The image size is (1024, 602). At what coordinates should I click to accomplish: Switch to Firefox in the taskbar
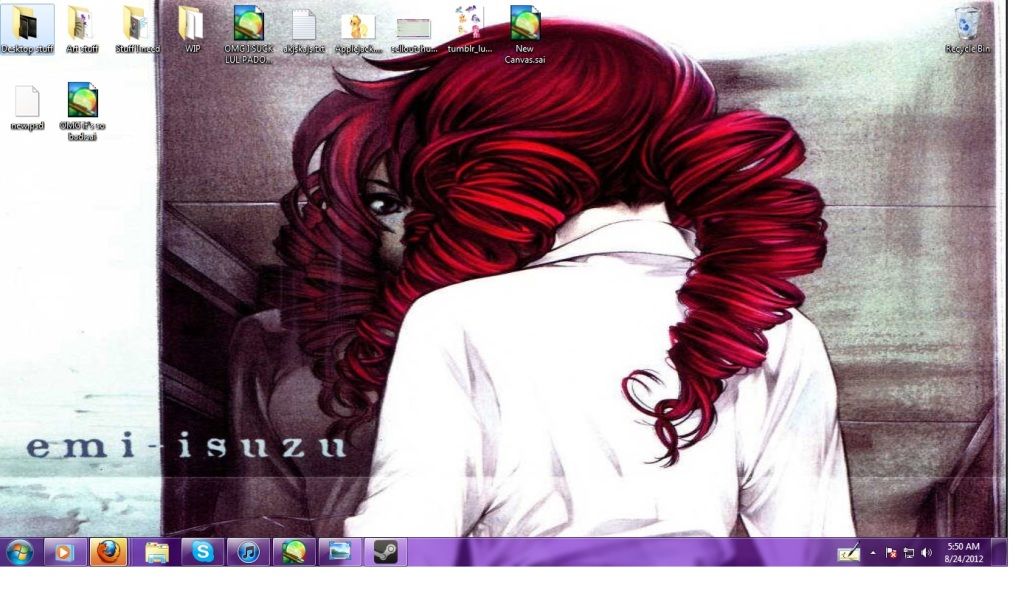(x=108, y=552)
